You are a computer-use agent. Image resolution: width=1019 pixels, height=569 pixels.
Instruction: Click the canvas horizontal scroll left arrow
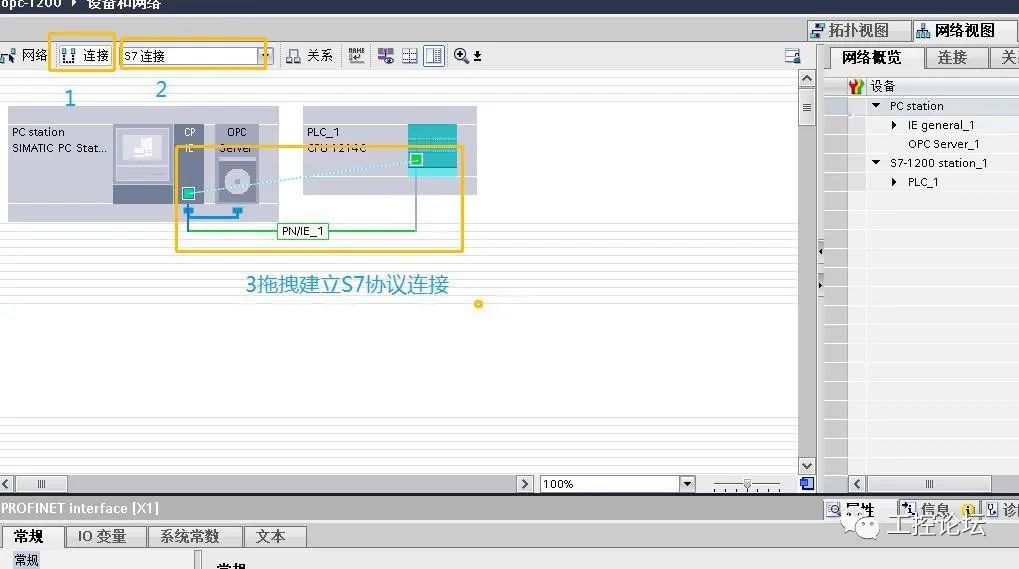pyautogui.click(x=6, y=484)
